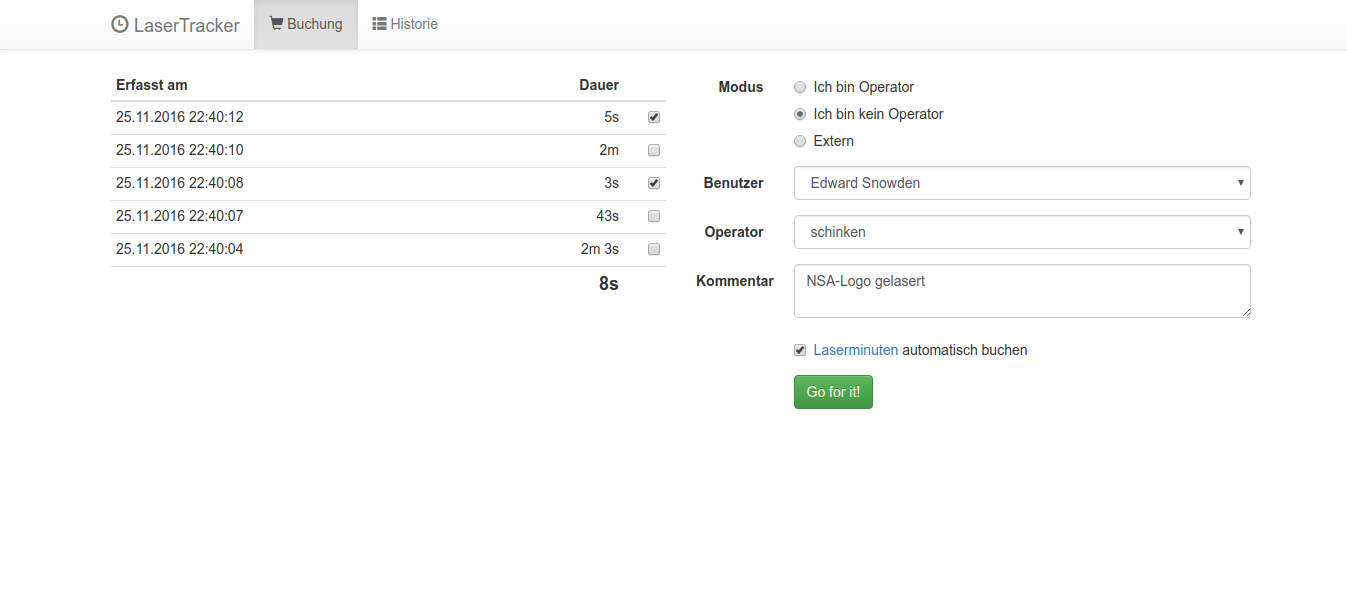Check the 22:40:10 entry with 2m duration
Screen dimensions: 1347x604
click(x=654, y=150)
